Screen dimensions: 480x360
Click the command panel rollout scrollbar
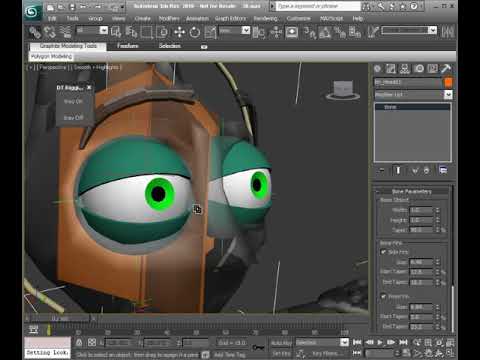[x=452, y=308]
